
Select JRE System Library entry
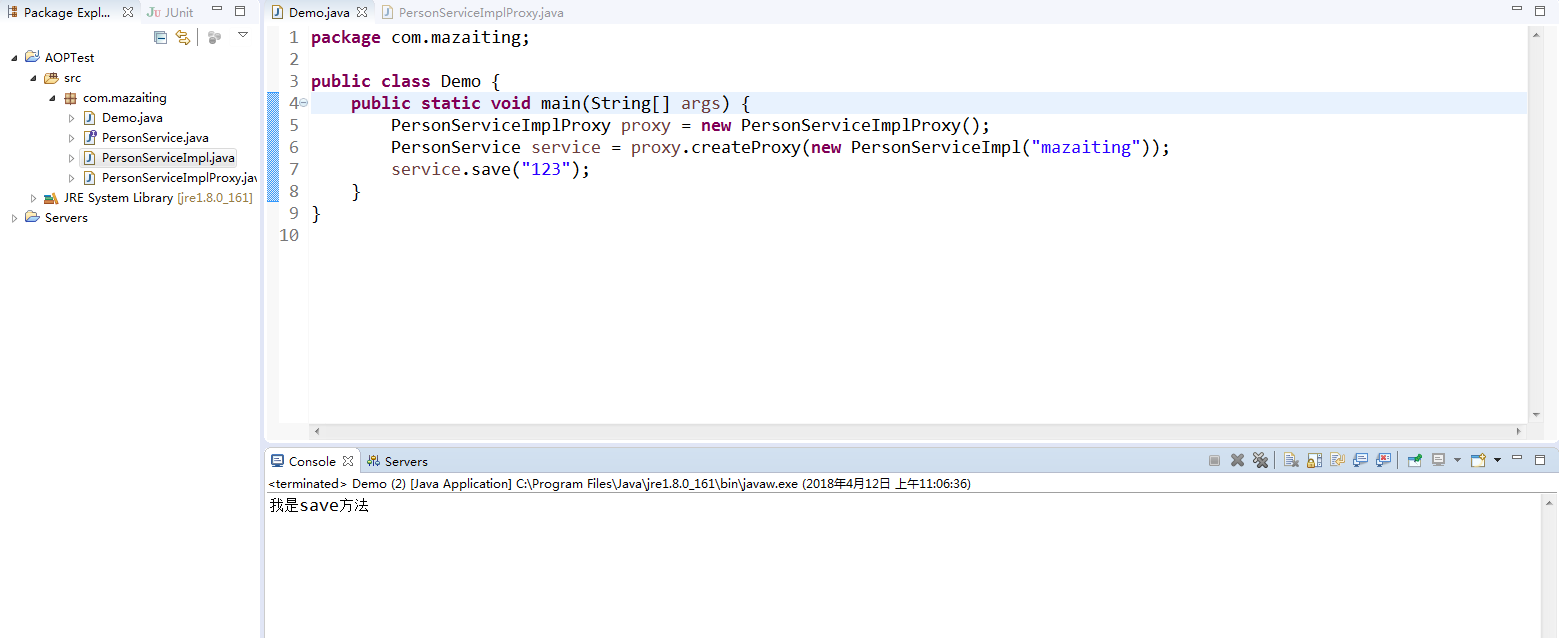click(x=157, y=198)
